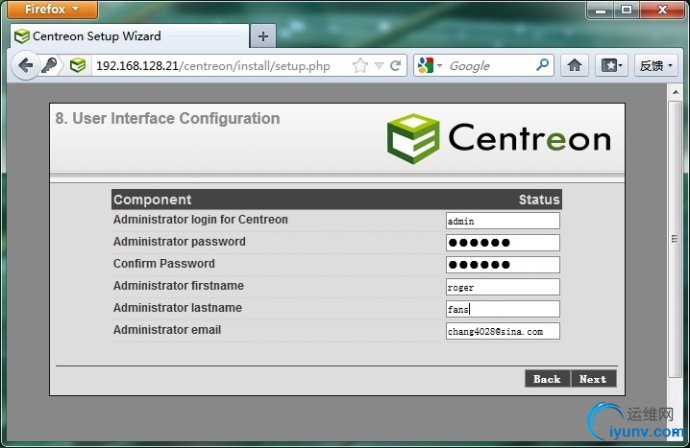This screenshot has width=690, height=448.
Task: Open the 反馈 feedback menu
Action: [x=656, y=66]
